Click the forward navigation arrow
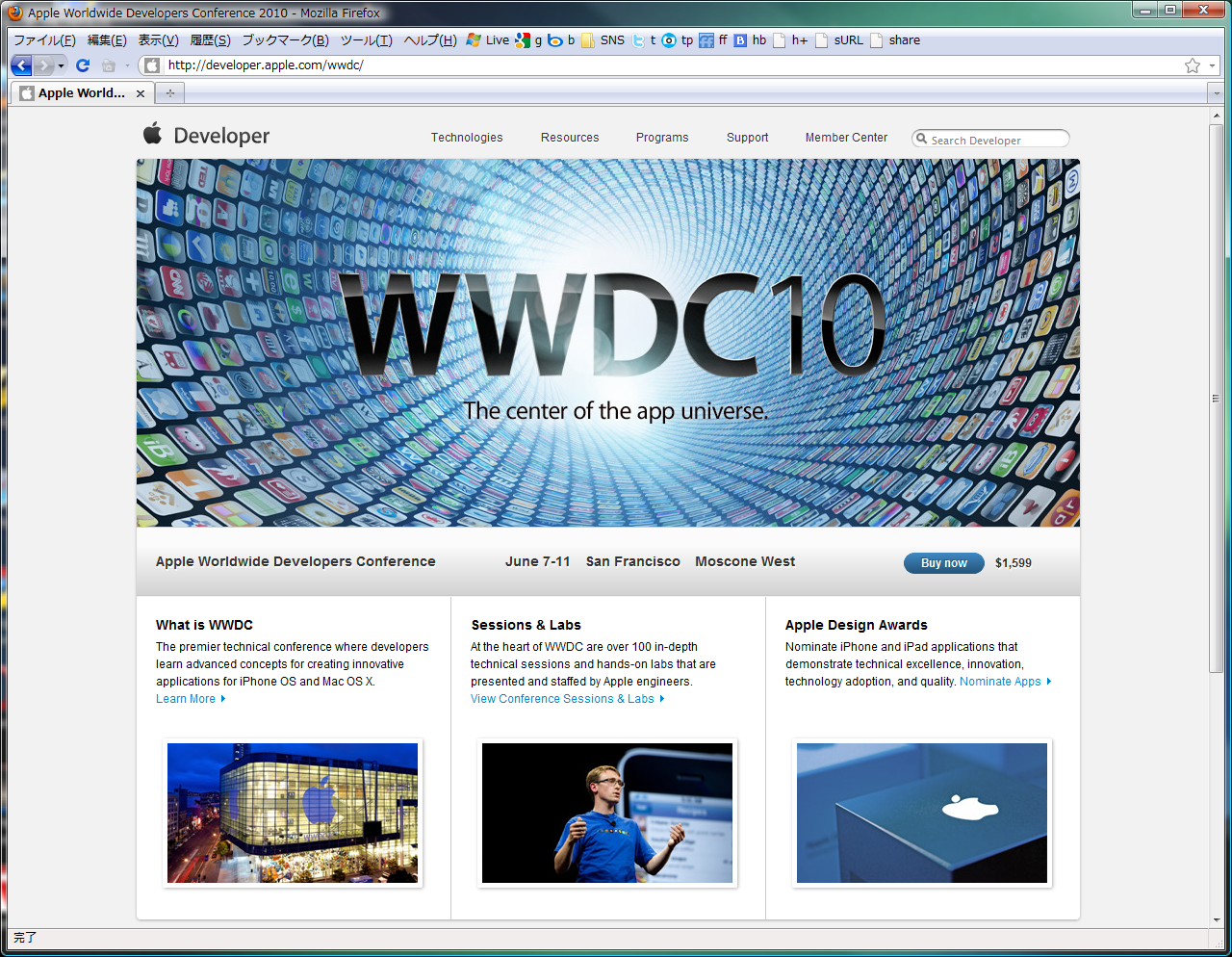1232x957 pixels. point(44,65)
